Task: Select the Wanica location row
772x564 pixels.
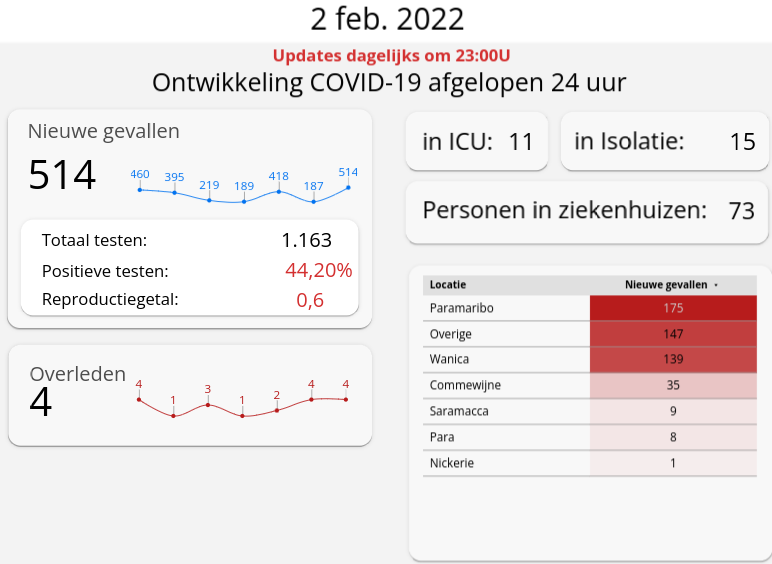Action: [x=449, y=359]
